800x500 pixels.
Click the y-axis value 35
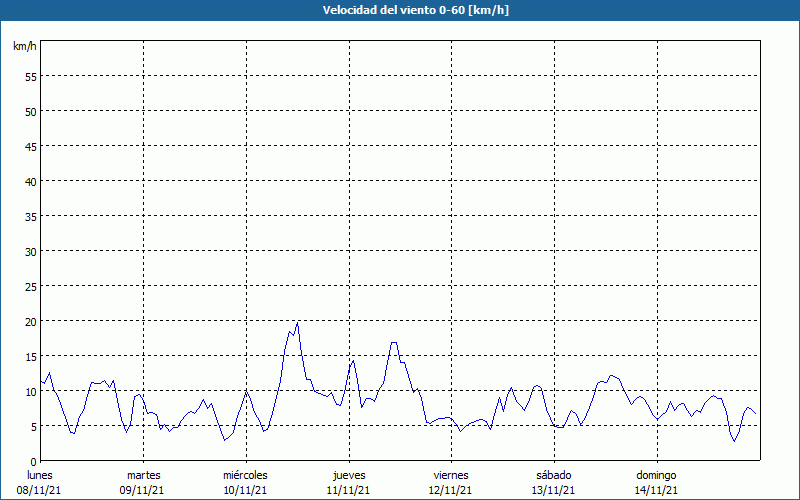[x=31, y=217]
